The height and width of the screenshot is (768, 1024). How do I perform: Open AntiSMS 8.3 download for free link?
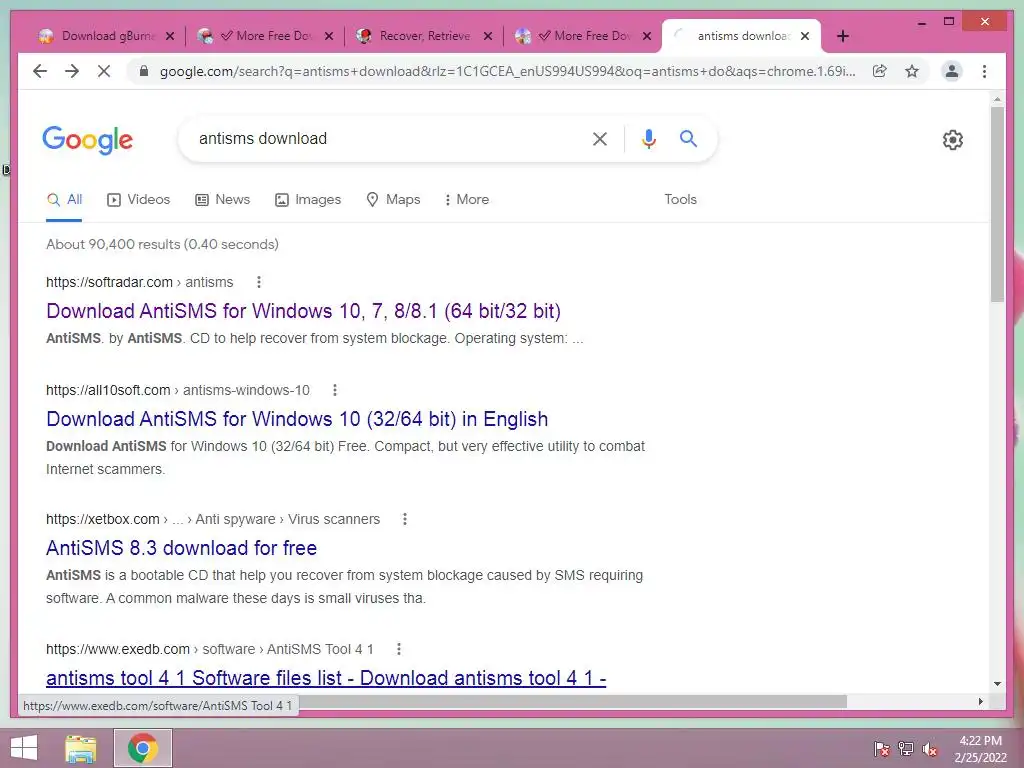tap(182, 548)
